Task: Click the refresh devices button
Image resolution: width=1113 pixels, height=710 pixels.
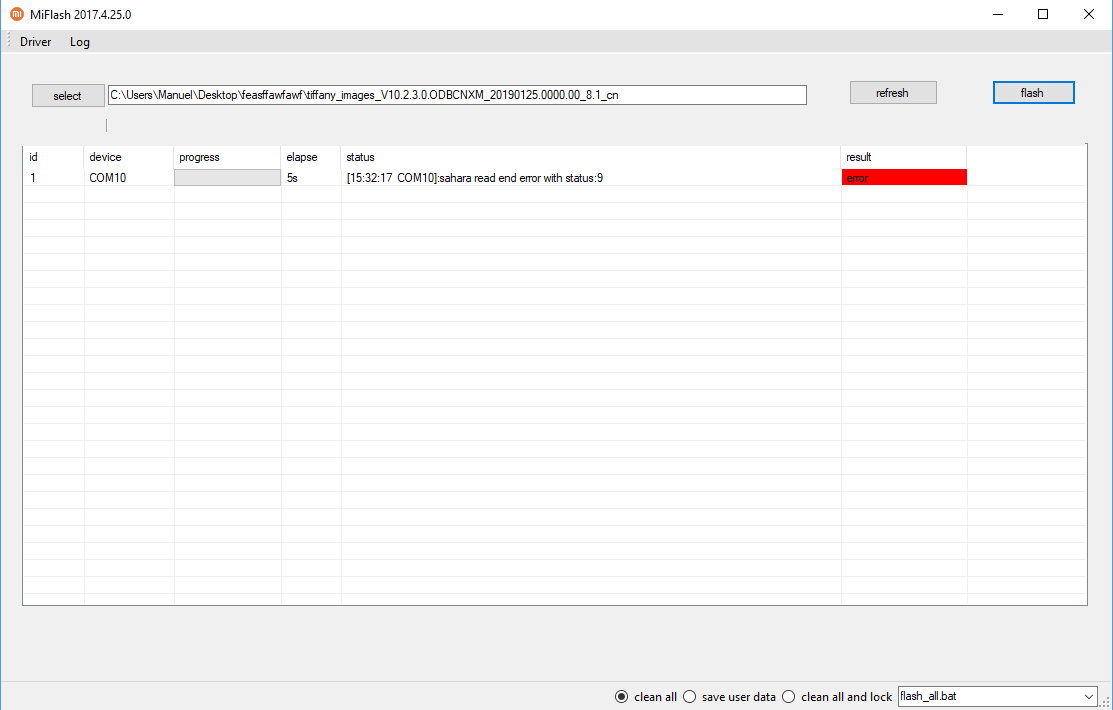Action: (893, 92)
